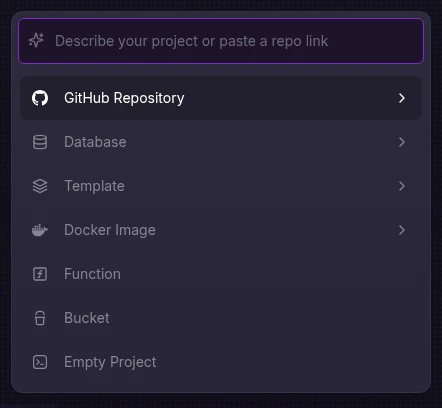Viewport: 442px width, 408px height.
Task: Click the Bucket icon
Action: [40, 318]
